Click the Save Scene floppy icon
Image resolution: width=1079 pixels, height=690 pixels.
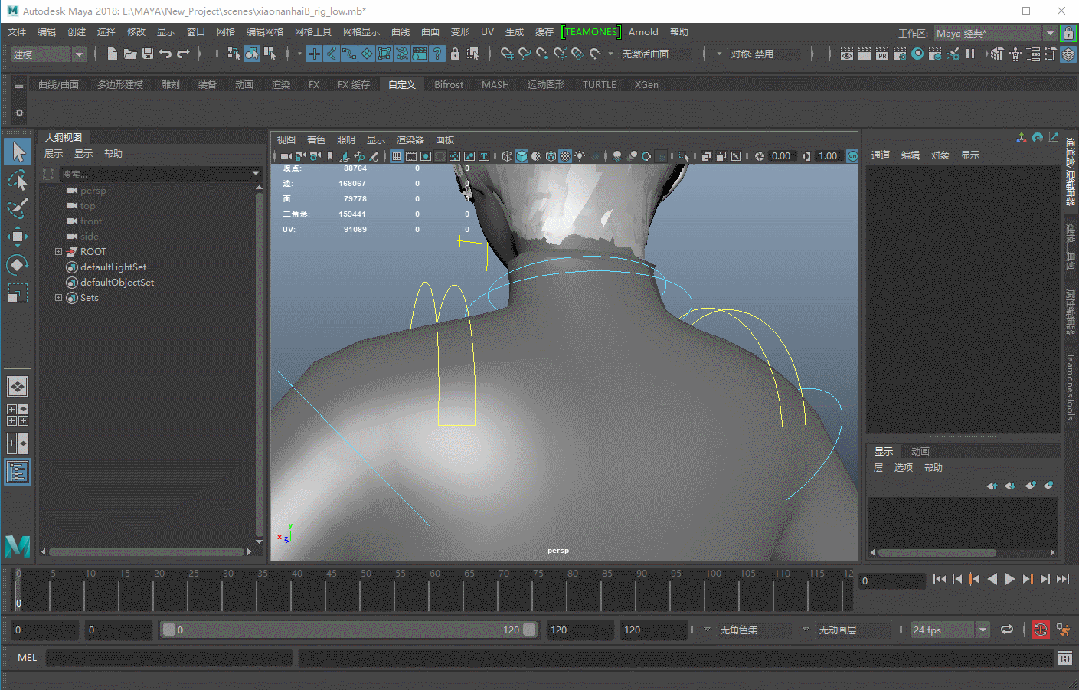pos(147,54)
